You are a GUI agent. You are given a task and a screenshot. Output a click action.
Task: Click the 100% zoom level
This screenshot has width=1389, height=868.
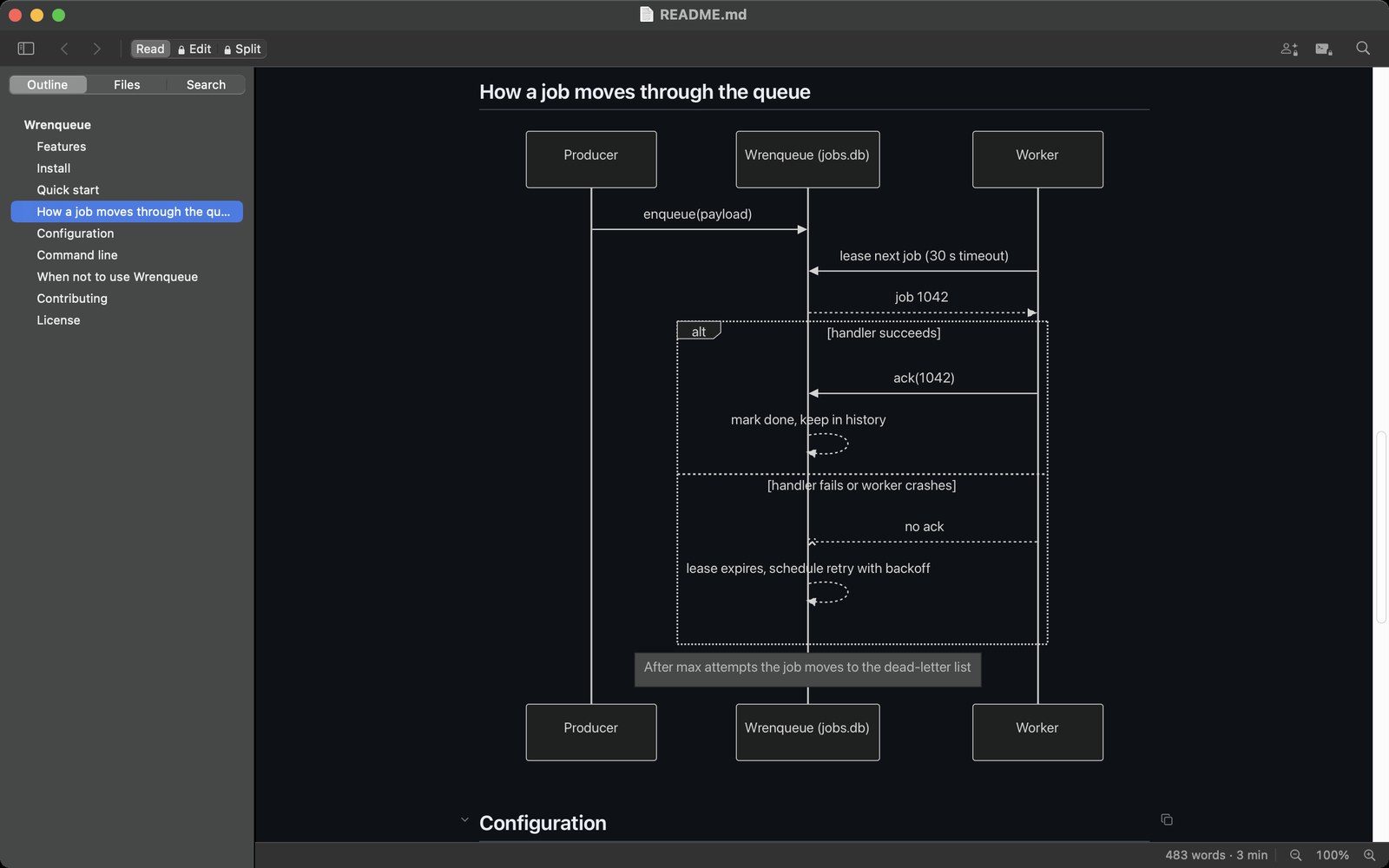click(1333, 855)
